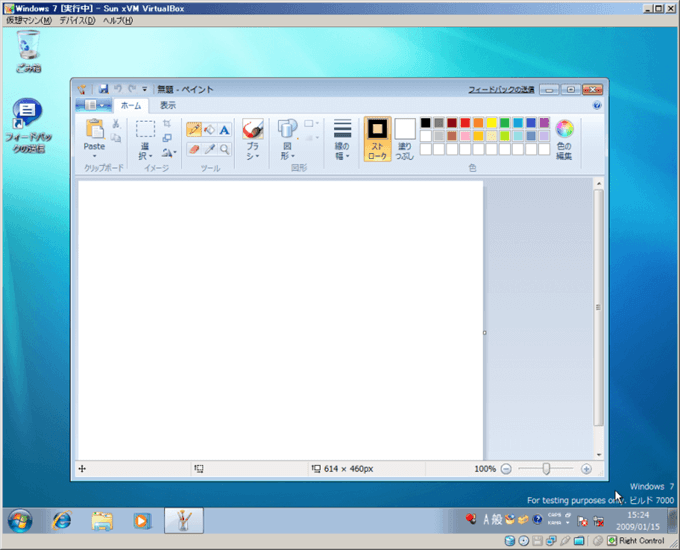This screenshot has height=550, width=680.
Task: Select the Pencil tool
Action: [194, 130]
